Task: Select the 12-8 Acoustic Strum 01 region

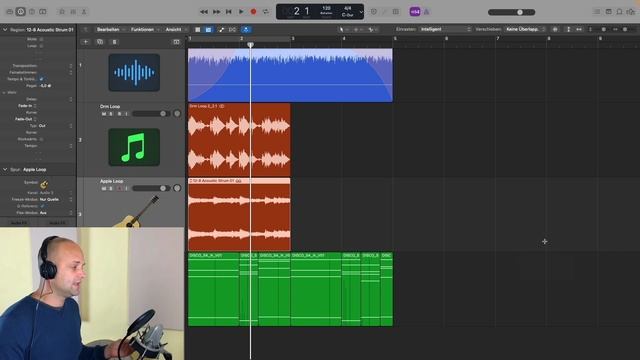Action: 239,214
